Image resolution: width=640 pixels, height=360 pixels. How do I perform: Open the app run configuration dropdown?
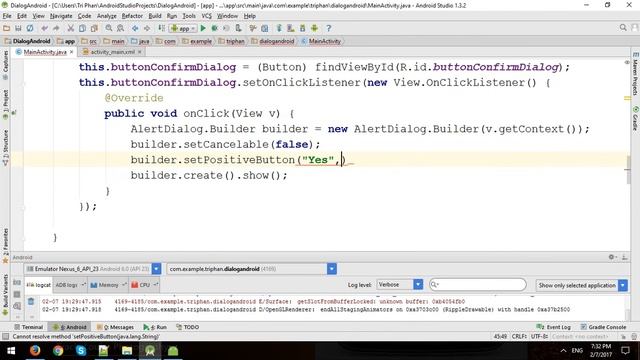point(183,28)
